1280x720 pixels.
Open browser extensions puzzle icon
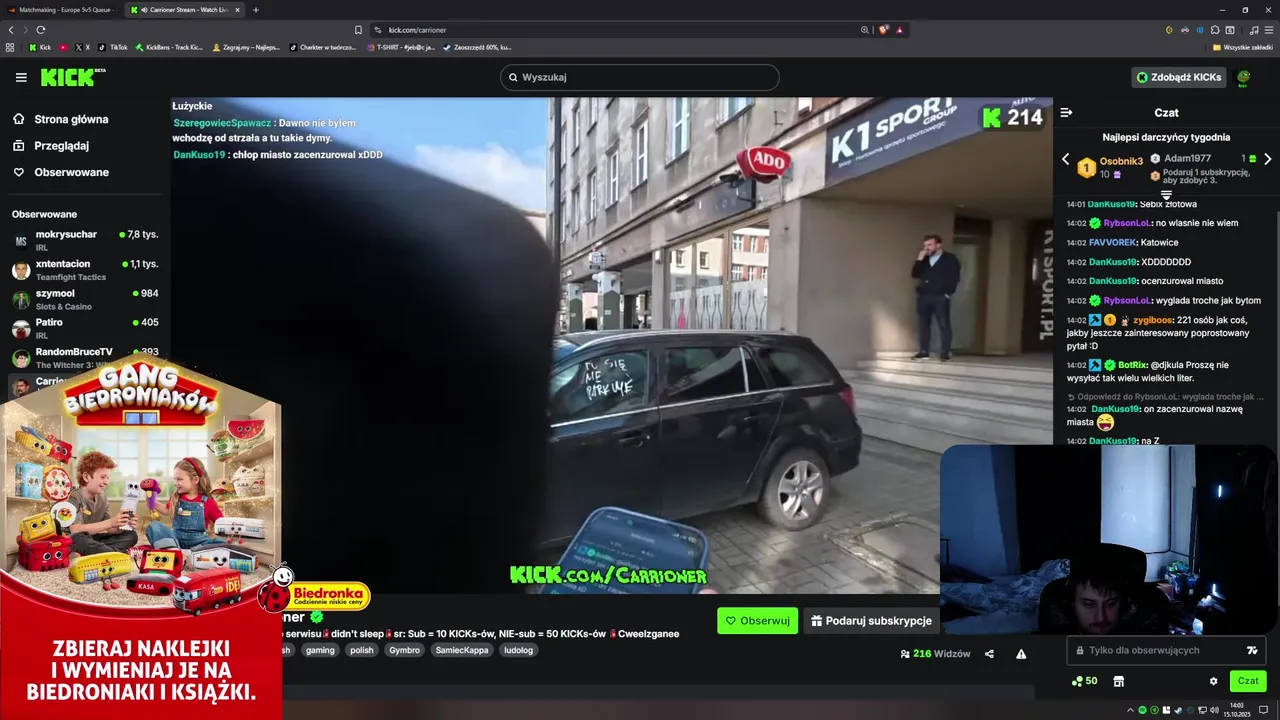1214,30
